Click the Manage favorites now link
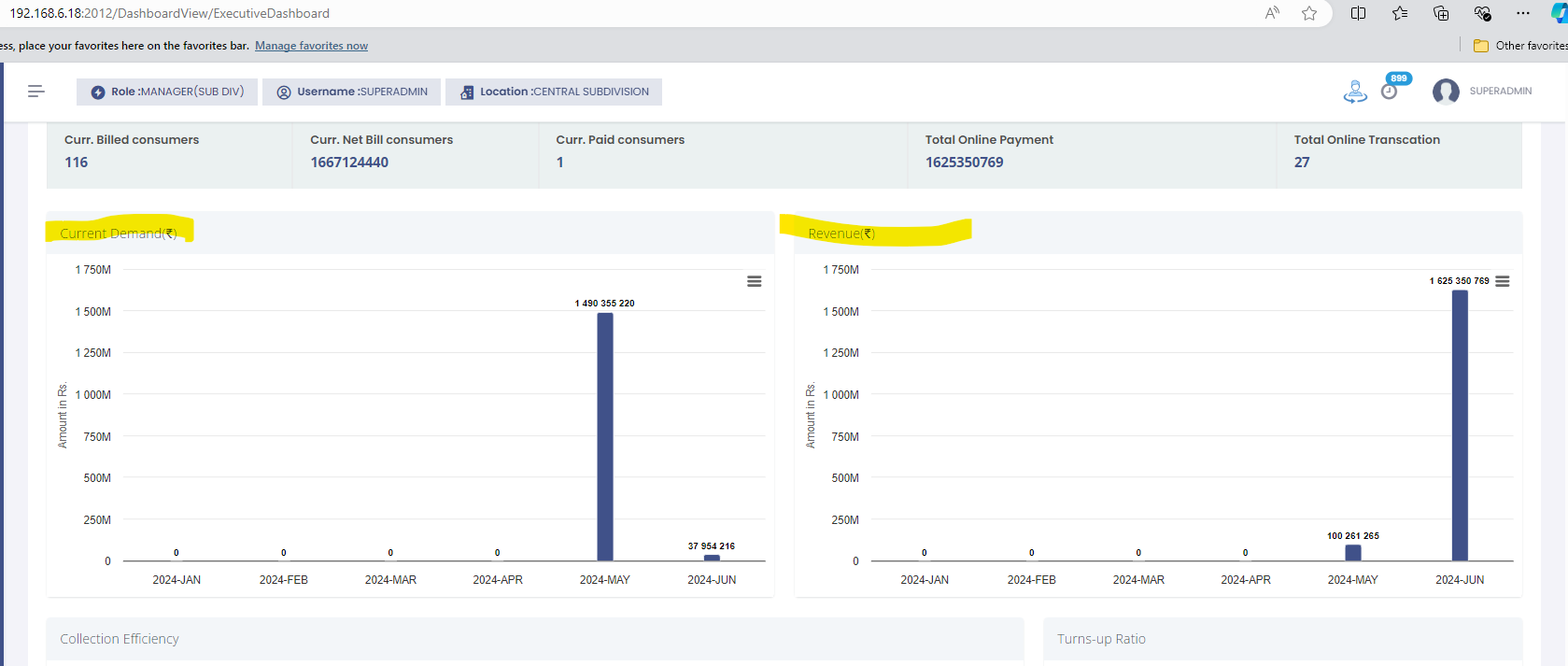The height and width of the screenshot is (666, 1568). click(311, 46)
